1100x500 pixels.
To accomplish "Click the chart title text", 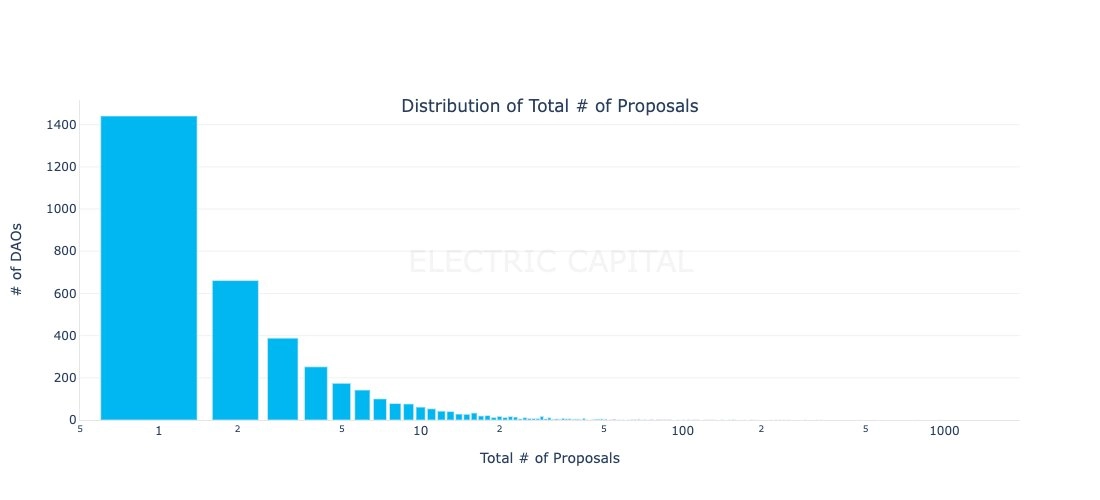I will [550, 106].
